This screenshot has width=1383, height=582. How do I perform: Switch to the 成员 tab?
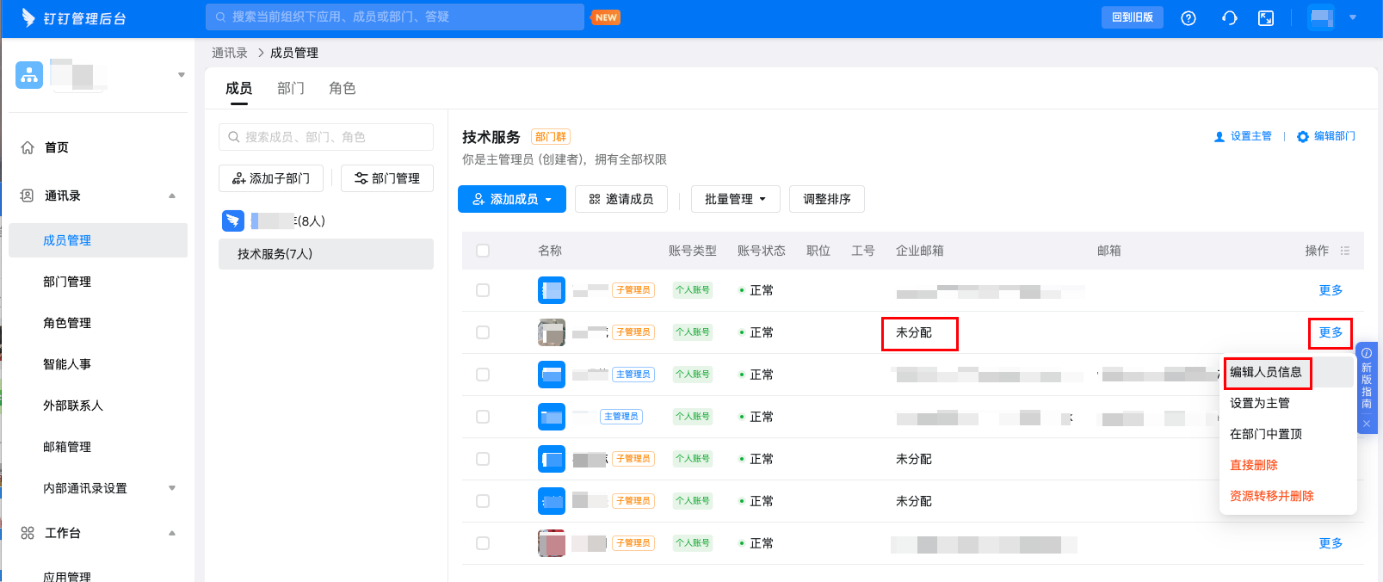(x=238, y=88)
